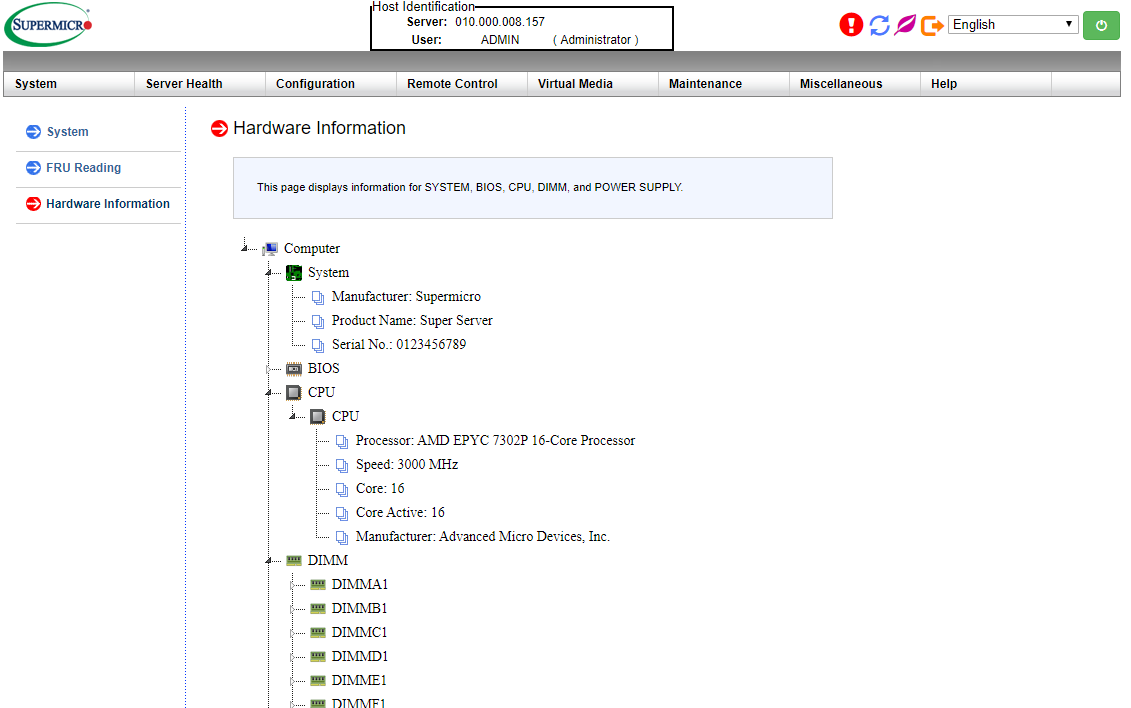Expand the DIMME1 node
This screenshot has height=708, width=1131.
coord(292,681)
